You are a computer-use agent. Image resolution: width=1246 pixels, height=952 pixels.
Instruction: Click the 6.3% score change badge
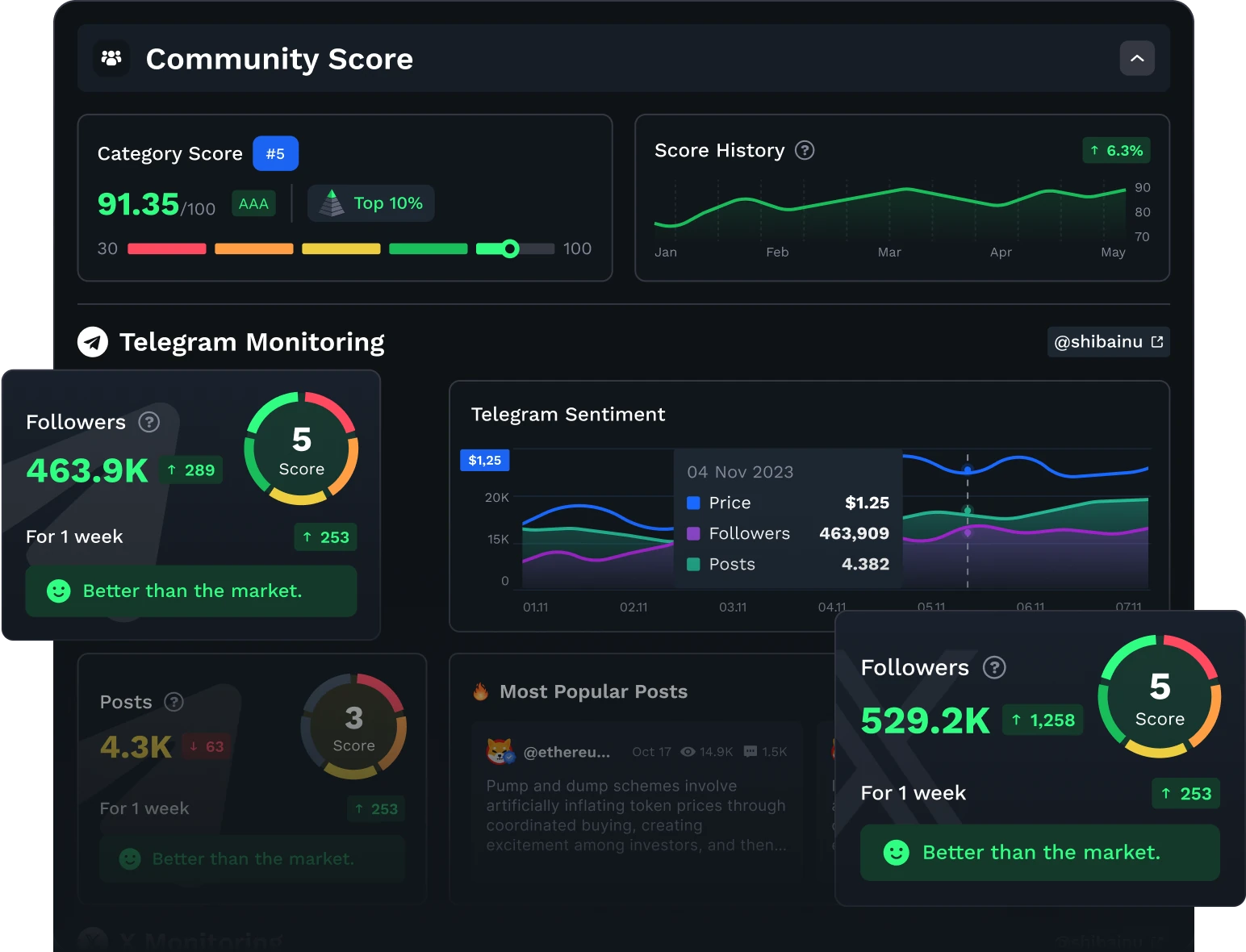pos(1117,150)
